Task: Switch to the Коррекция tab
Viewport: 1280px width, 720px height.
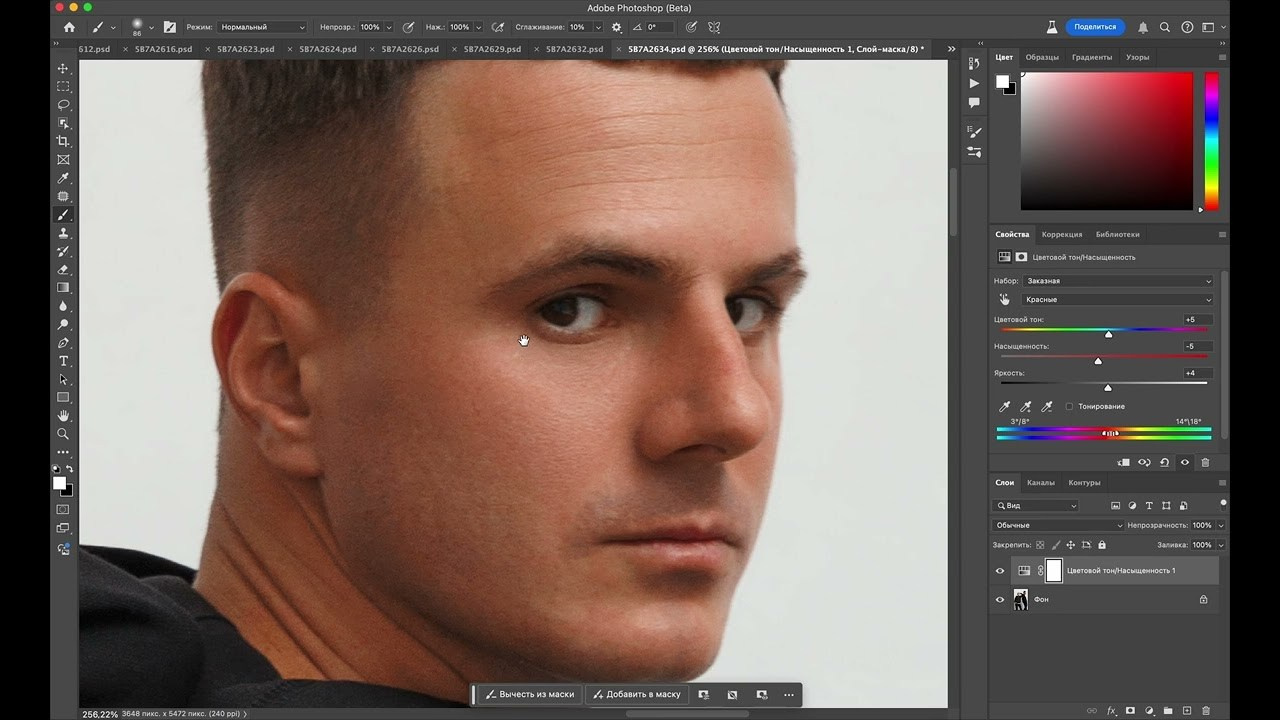Action: (1062, 234)
